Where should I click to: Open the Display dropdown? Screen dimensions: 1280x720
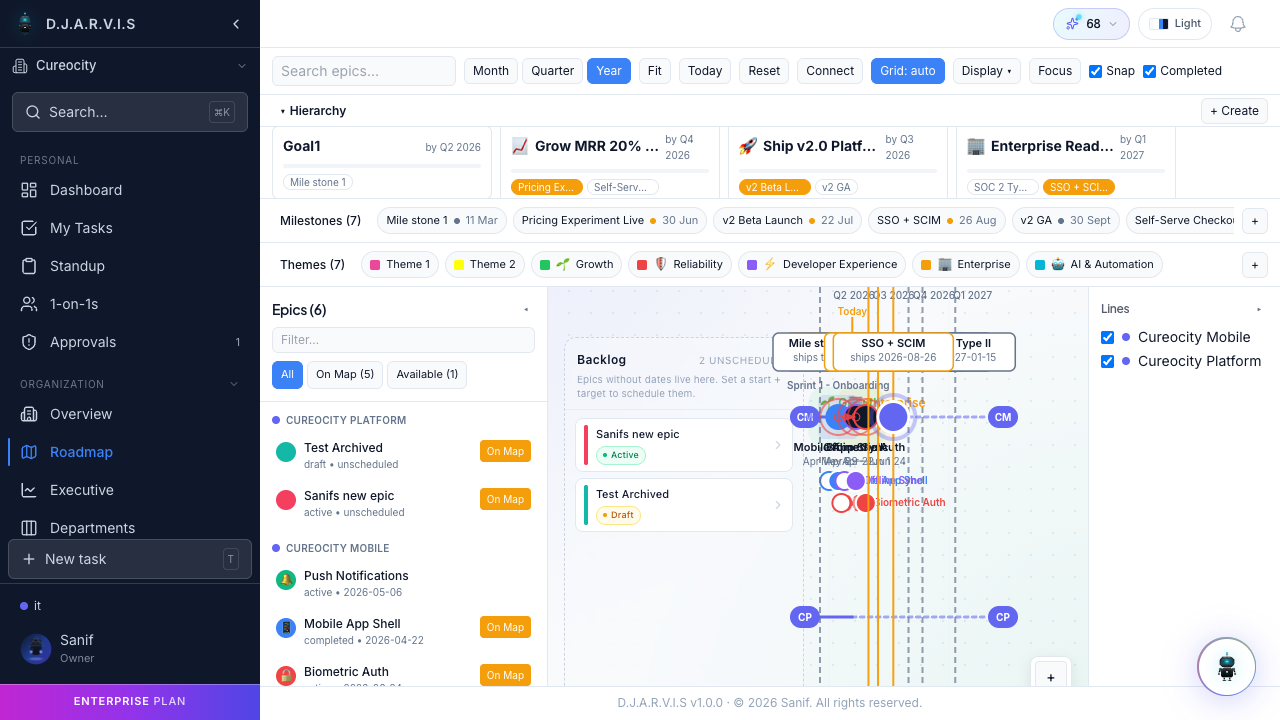click(987, 71)
